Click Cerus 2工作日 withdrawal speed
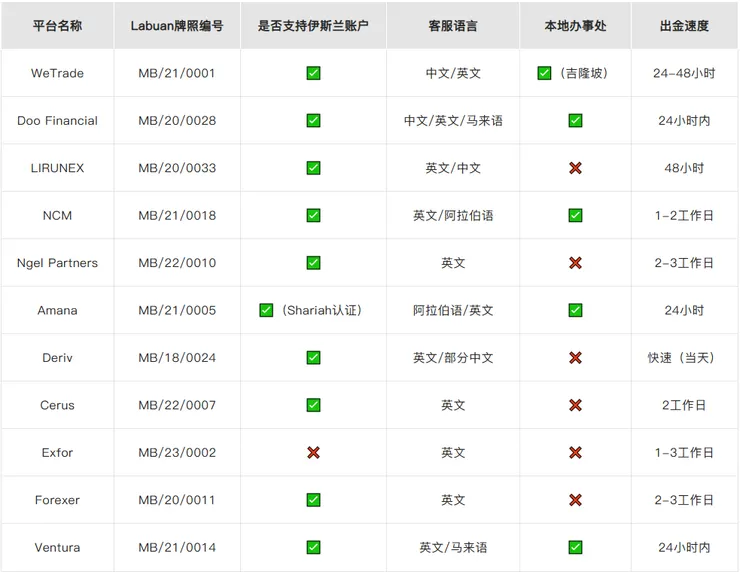740x574 pixels. coord(684,405)
